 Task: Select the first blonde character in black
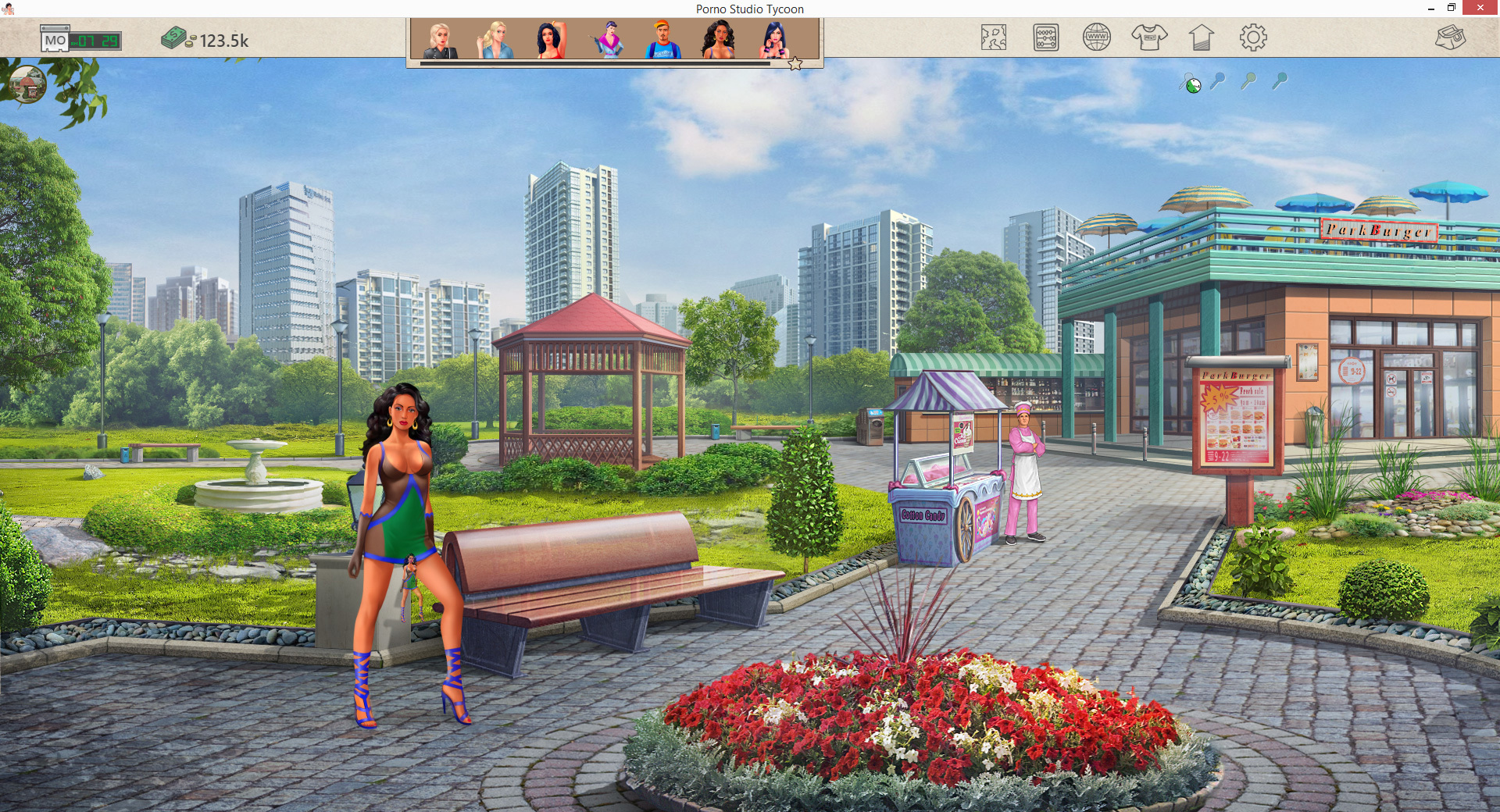[441, 41]
